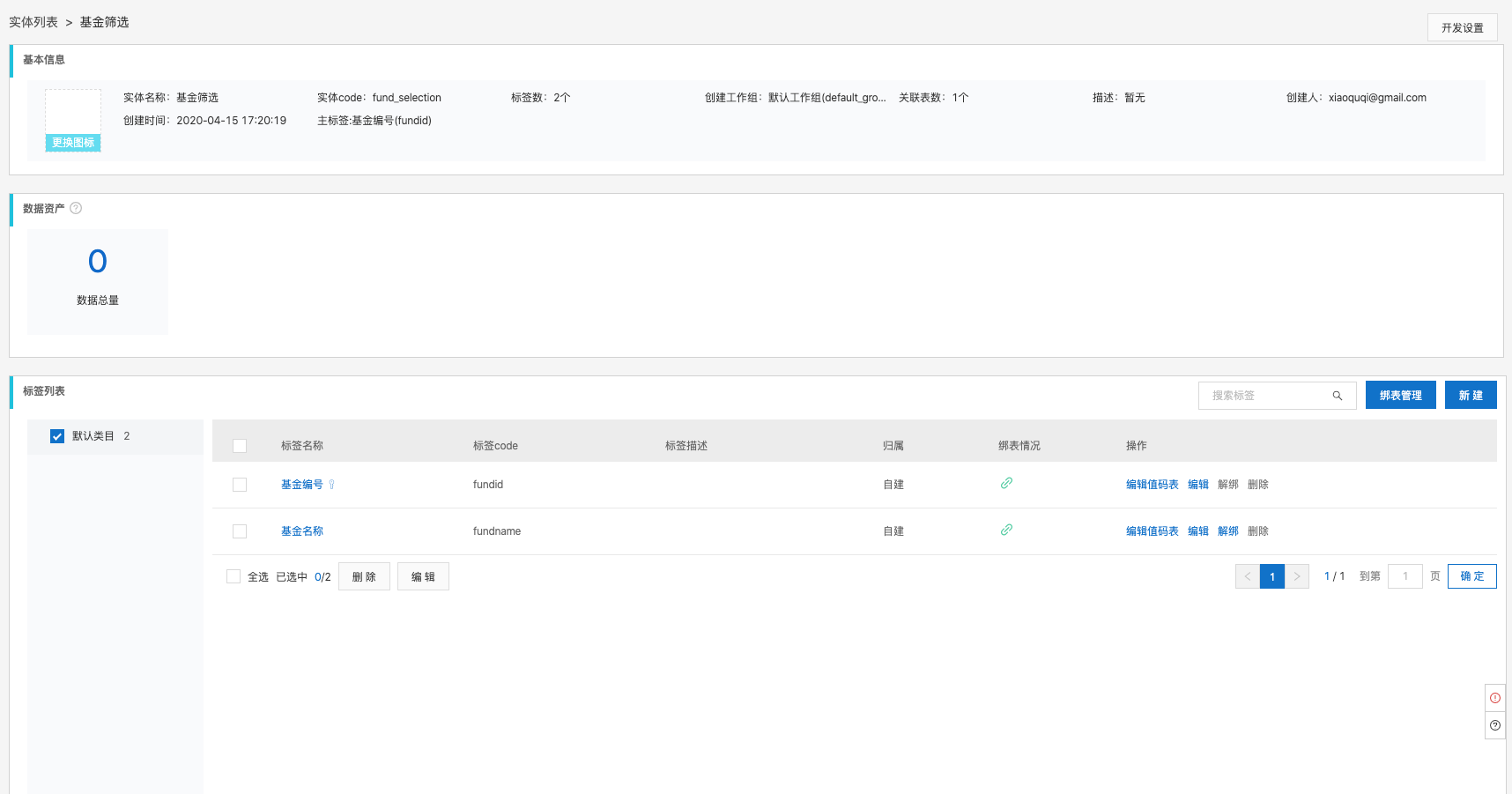Select the checkbox for 基金名称 row
The width and height of the screenshot is (1512, 794).
pos(240,531)
